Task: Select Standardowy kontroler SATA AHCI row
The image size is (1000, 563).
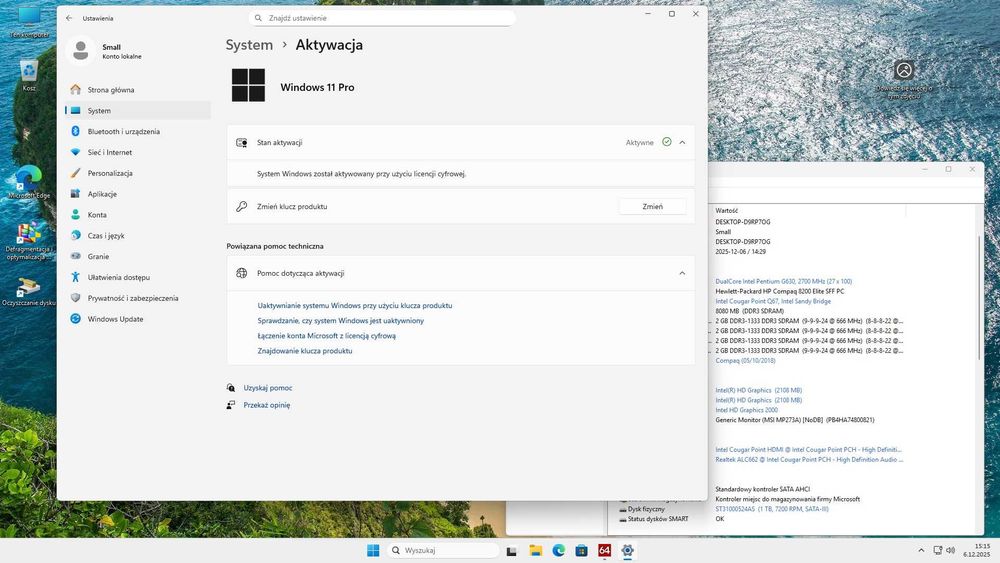Action: 762,489
